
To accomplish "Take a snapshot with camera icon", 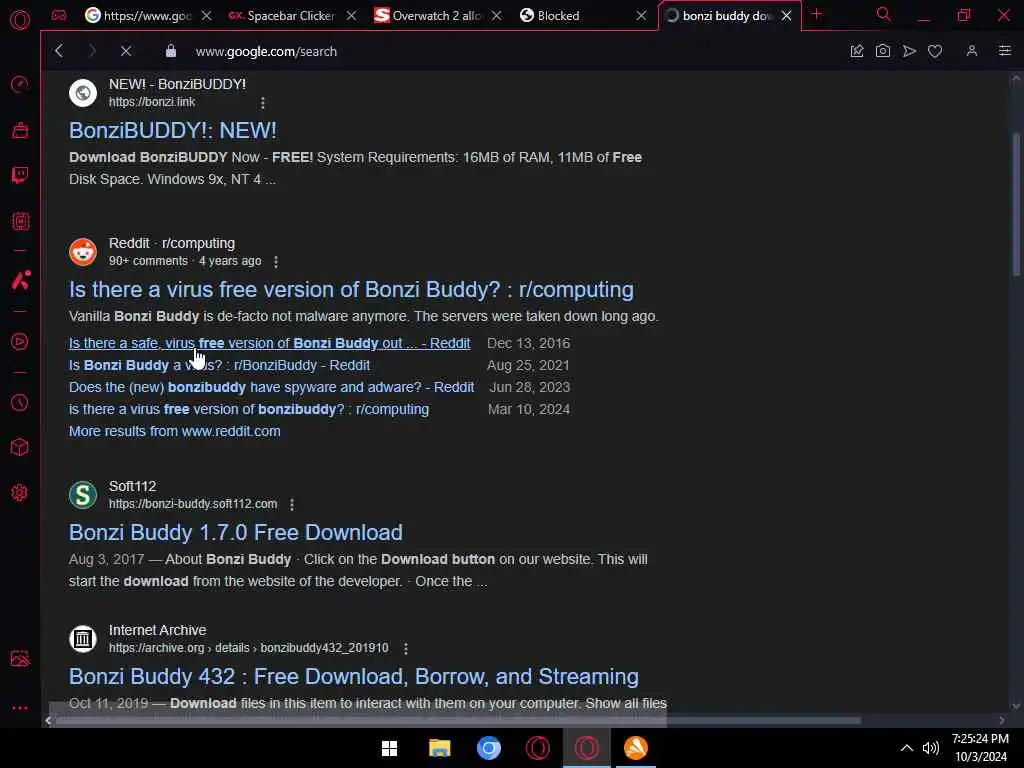I will (x=883, y=51).
